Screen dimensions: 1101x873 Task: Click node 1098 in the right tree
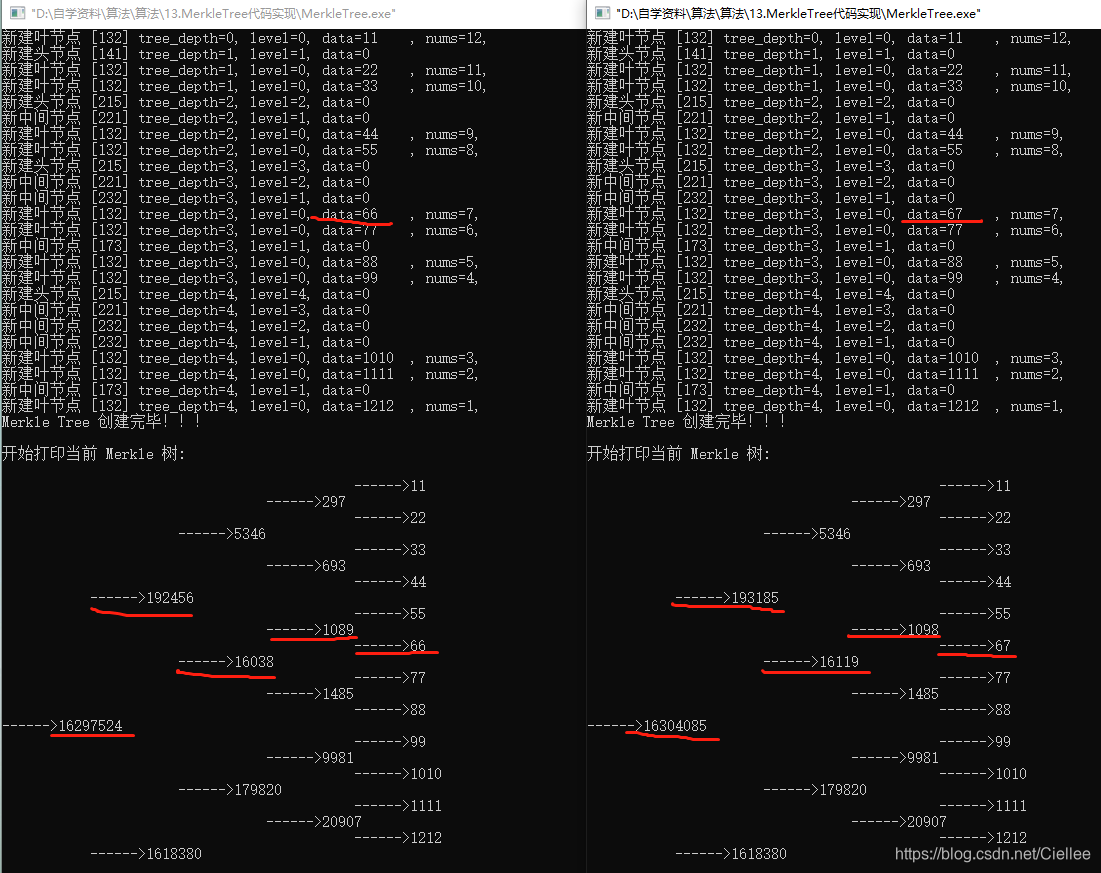(923, 629)
